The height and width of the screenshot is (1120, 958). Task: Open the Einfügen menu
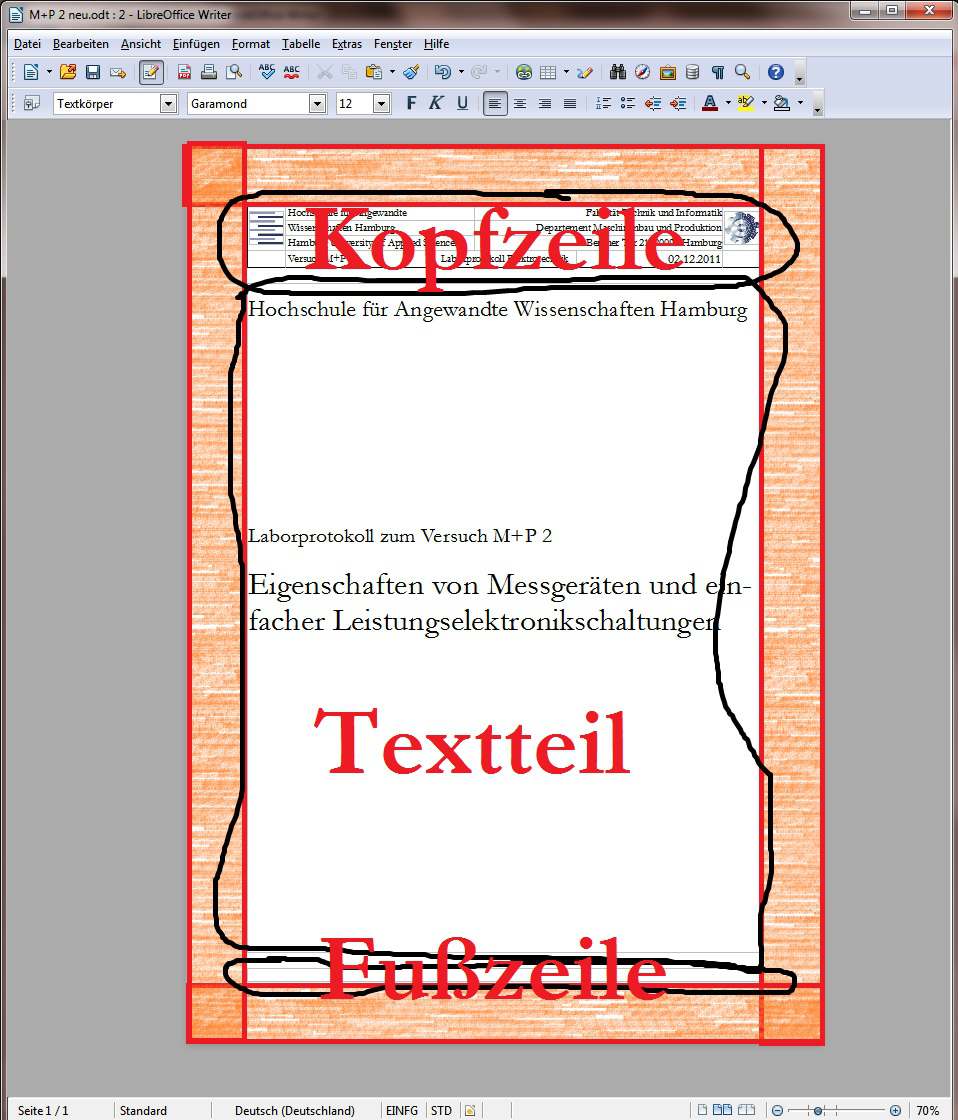click(196, 44)
